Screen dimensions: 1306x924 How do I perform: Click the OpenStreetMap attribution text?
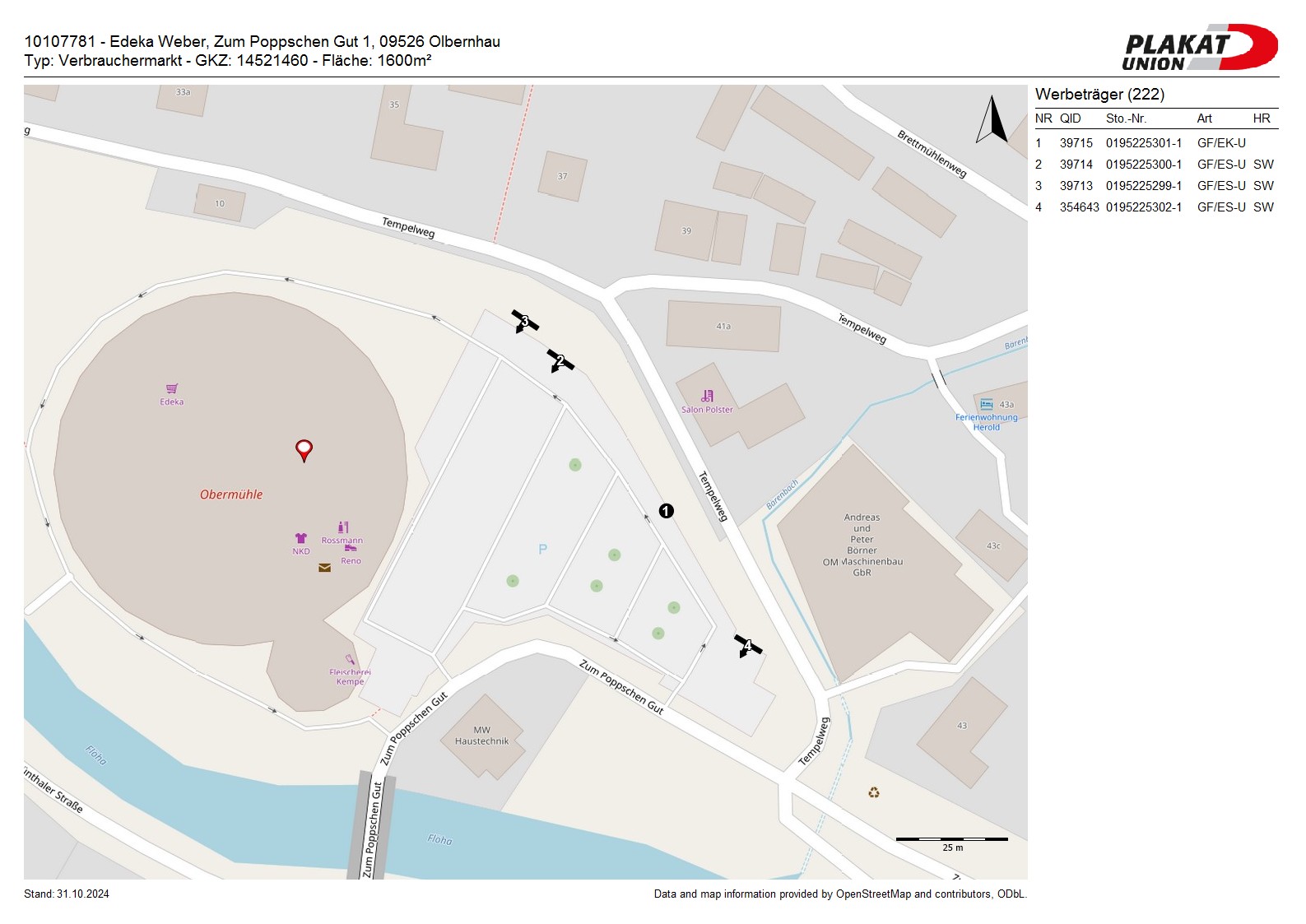point(840,894)
